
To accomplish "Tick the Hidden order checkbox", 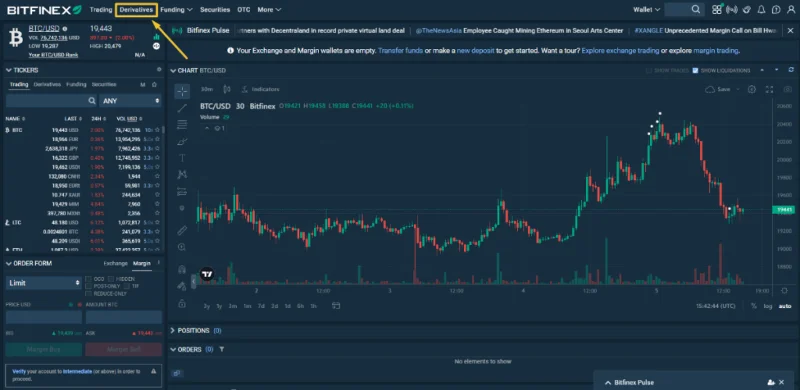I will (x=111, y=279).
